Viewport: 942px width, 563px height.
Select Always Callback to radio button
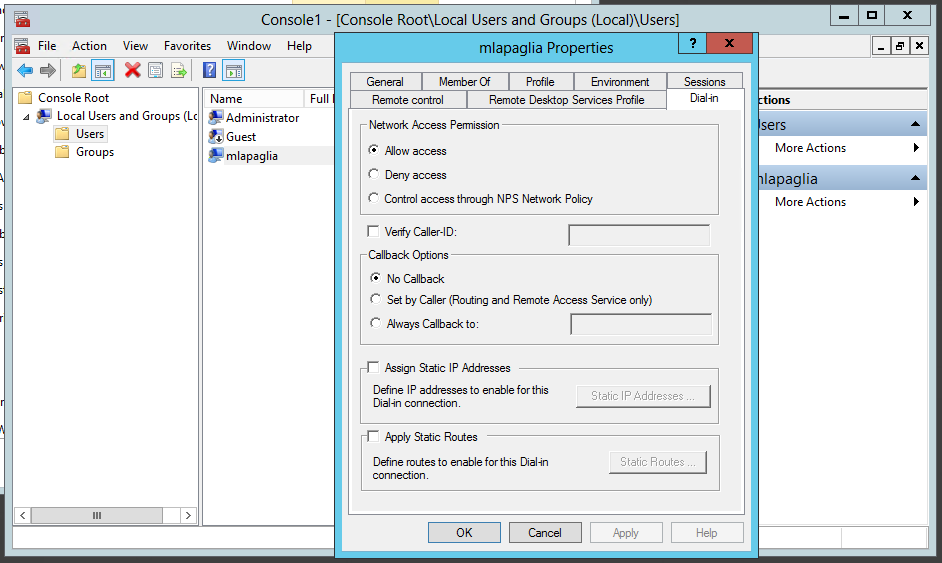[375, 323]
